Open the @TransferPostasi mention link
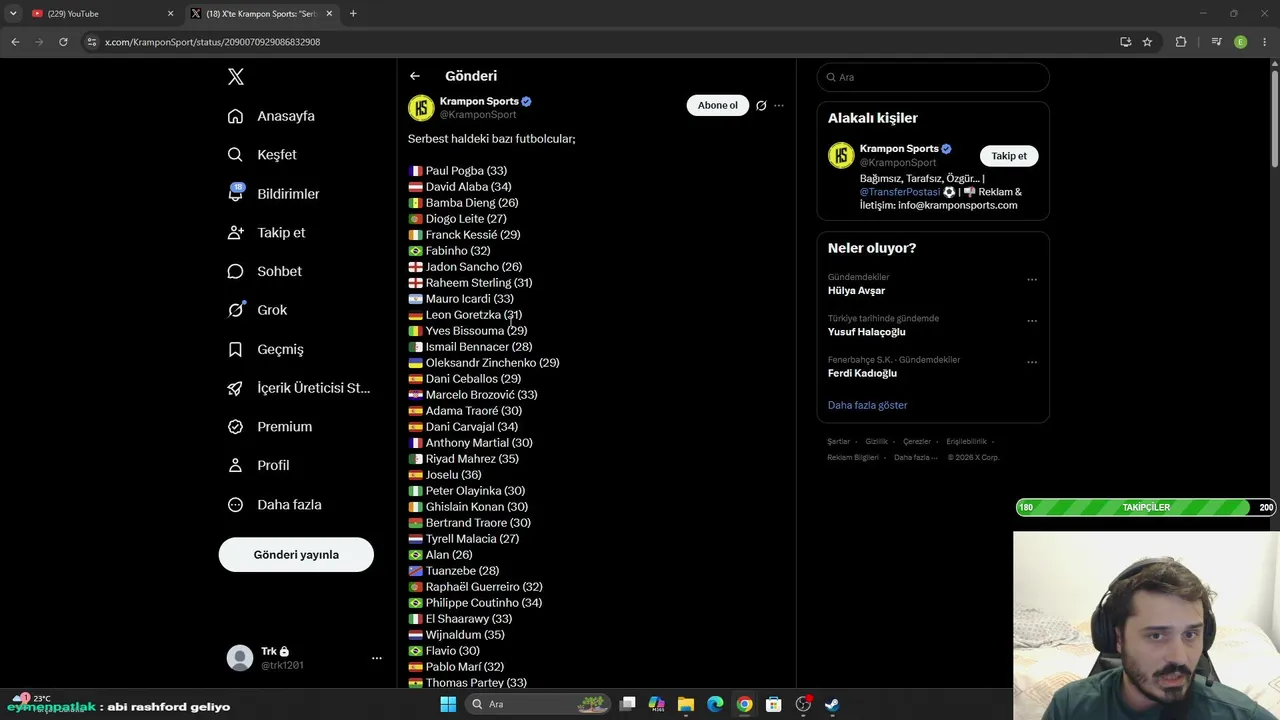The width and height of the screenshot is (1280, 720). click(x=900, y=192)
